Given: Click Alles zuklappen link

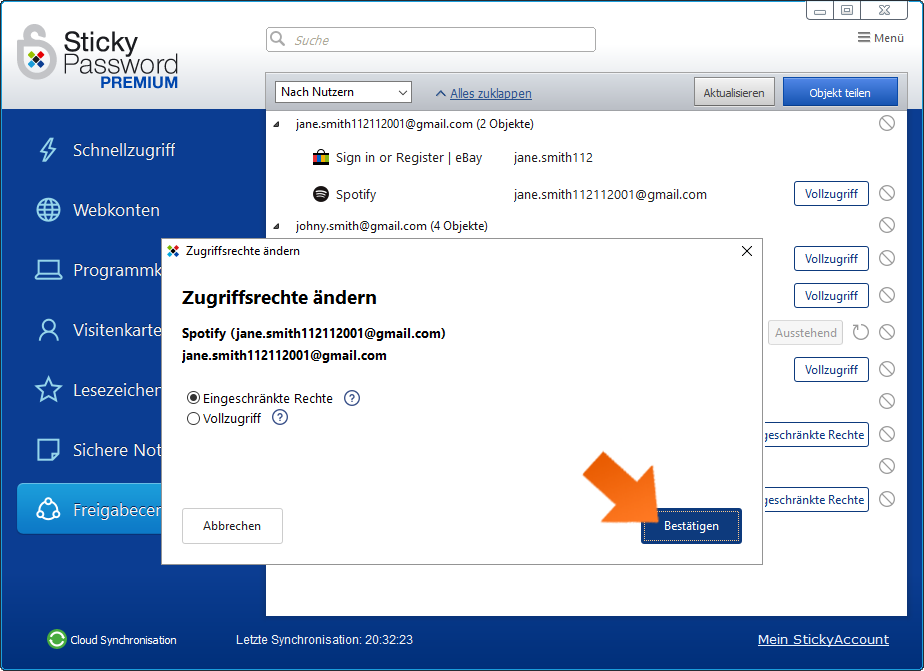Looking at the screenshot, I should point(491,93).
